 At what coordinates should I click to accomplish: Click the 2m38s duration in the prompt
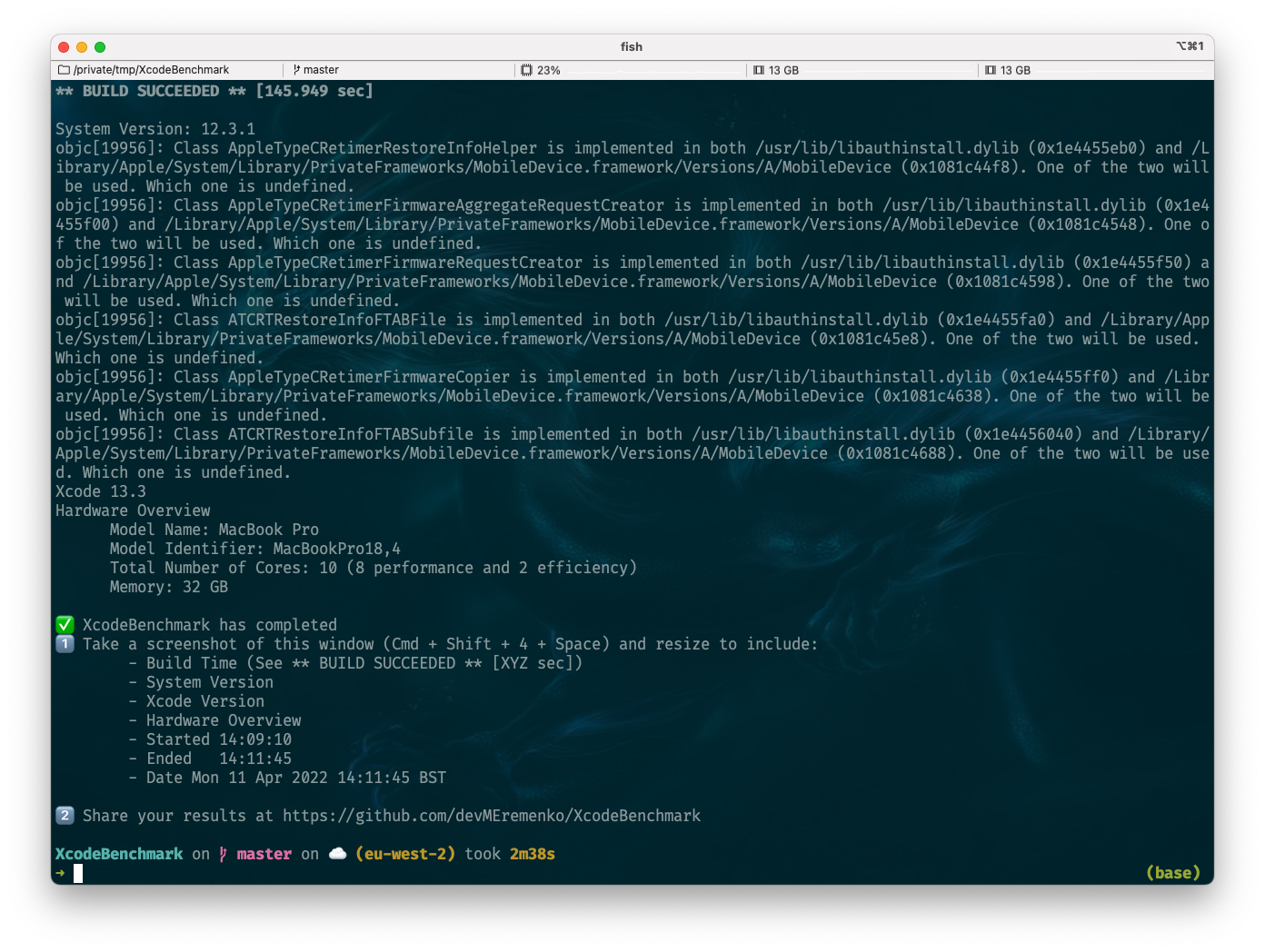pyautogui.click(x=533, y=854)
